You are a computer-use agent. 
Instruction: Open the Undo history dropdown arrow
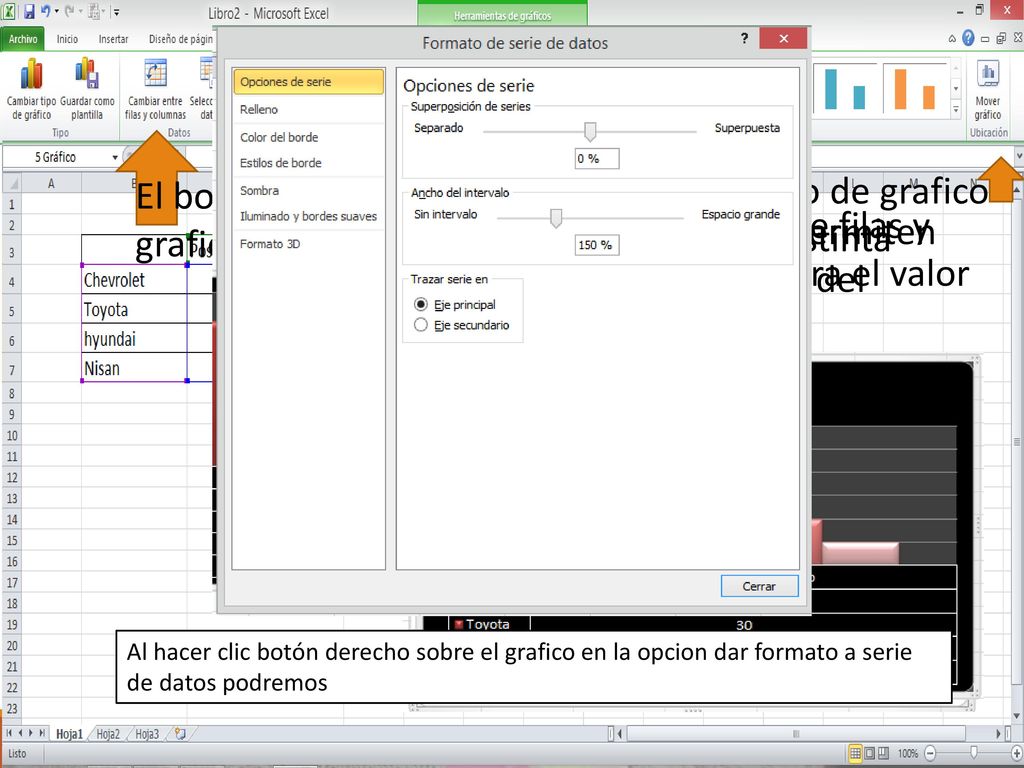click(x=56, y=11)
